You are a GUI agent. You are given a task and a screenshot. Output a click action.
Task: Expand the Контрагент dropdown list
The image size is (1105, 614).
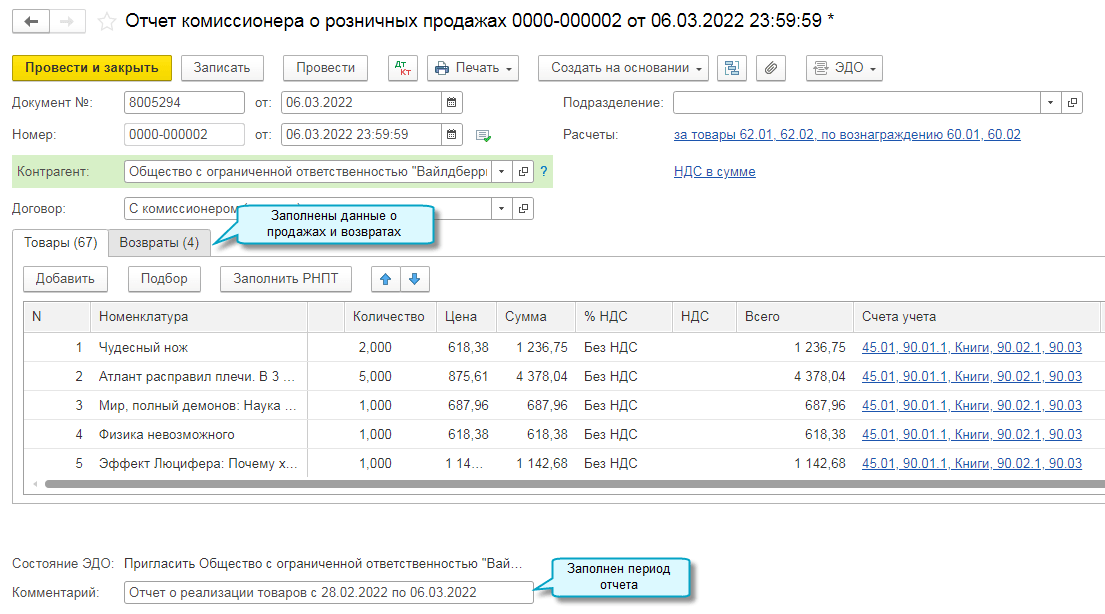click(x=502, y=171)
